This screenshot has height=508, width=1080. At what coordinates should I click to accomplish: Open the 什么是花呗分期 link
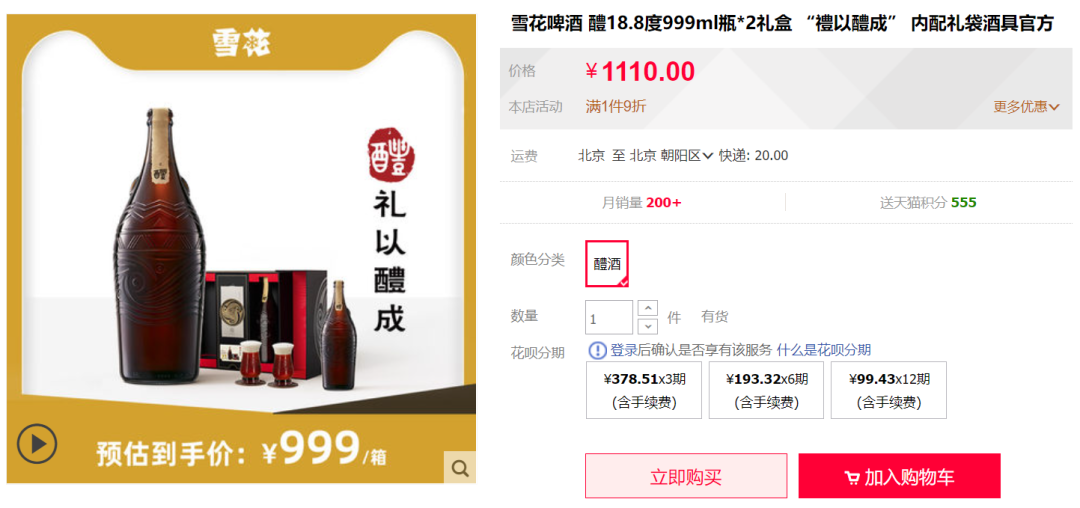pos(824,350)
